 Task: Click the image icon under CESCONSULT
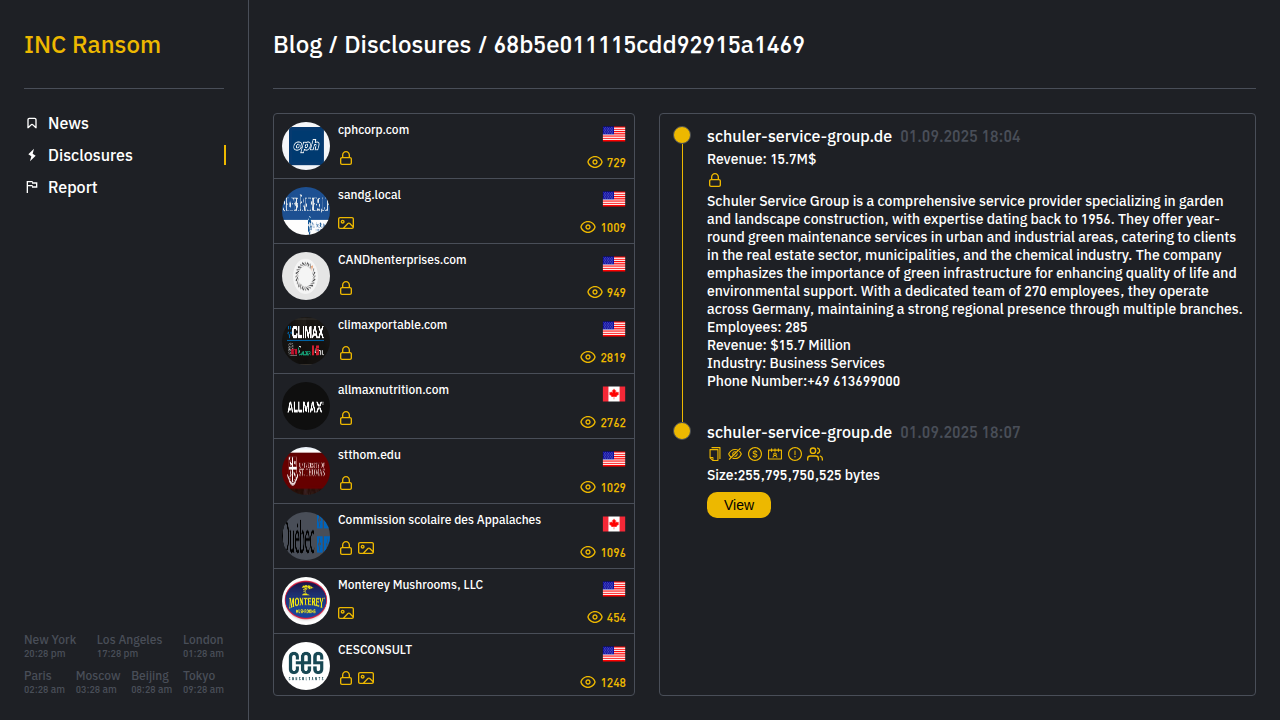coord(366,678)
